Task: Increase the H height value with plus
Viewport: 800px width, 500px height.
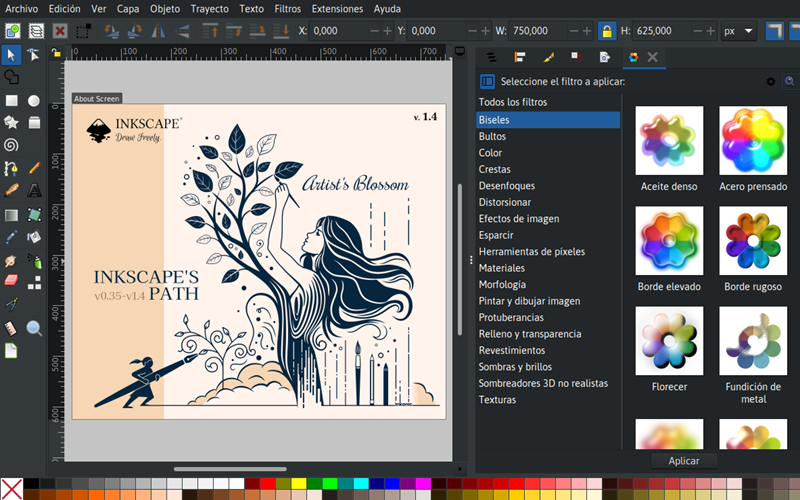Action: (x=710, y=31)
